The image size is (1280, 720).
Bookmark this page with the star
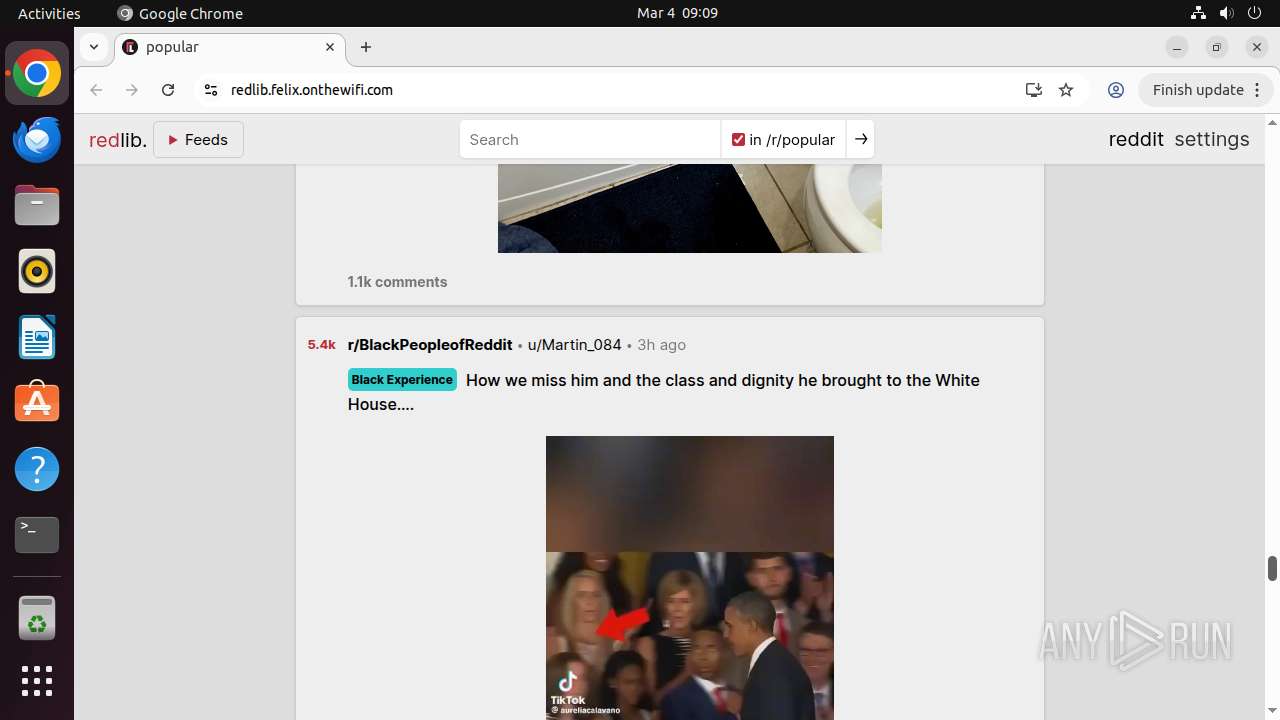point(1066,90)
